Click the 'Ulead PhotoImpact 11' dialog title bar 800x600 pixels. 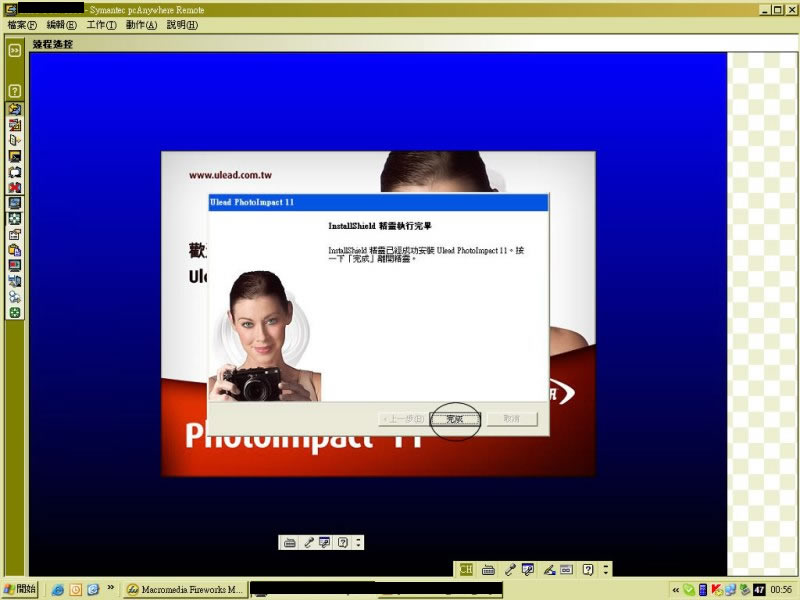click(x=379, y=202)
